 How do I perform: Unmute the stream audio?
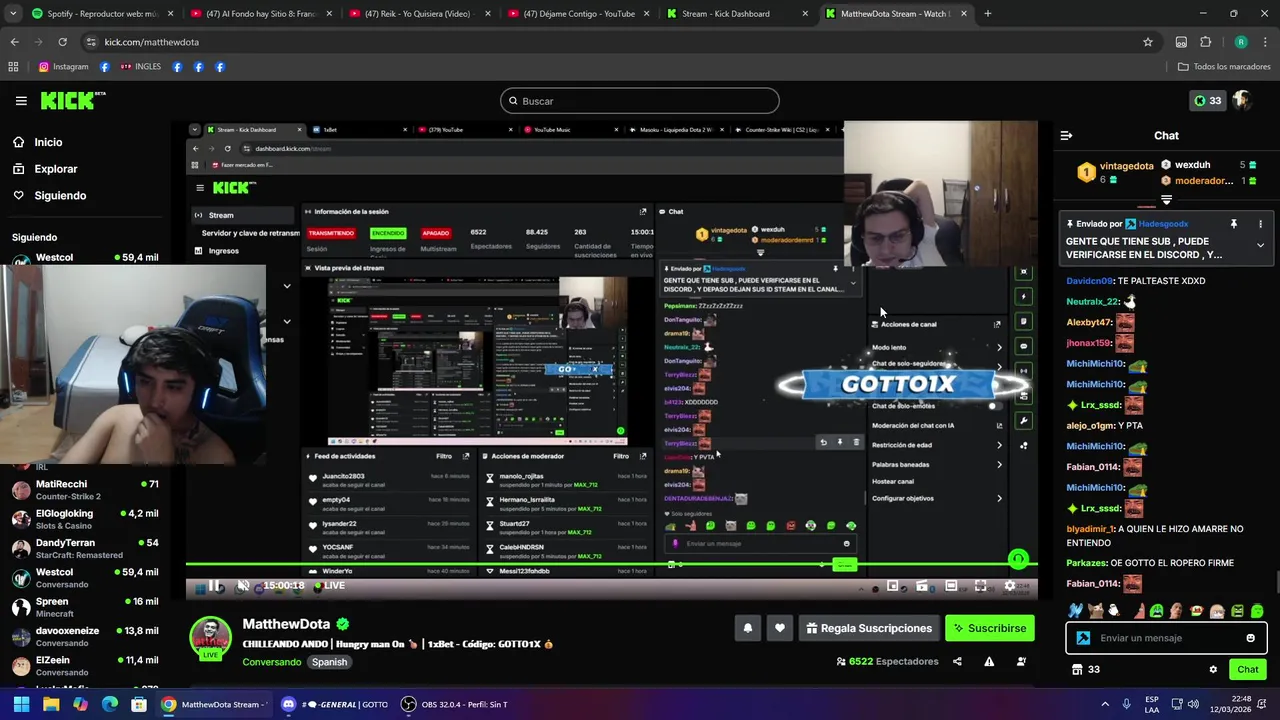click(243, 586)
